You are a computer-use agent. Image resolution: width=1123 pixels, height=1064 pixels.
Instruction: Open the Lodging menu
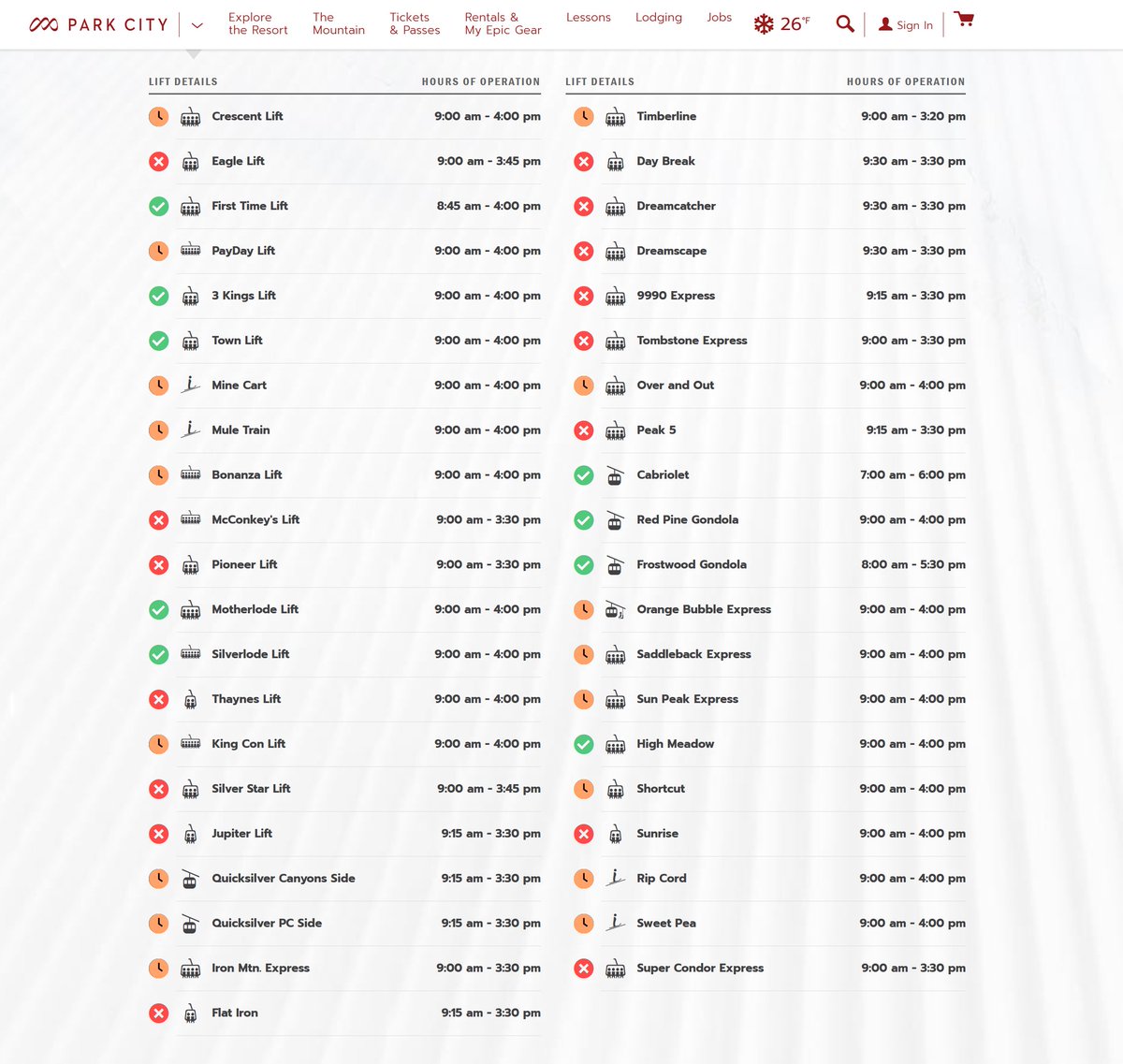pos(659,18)
